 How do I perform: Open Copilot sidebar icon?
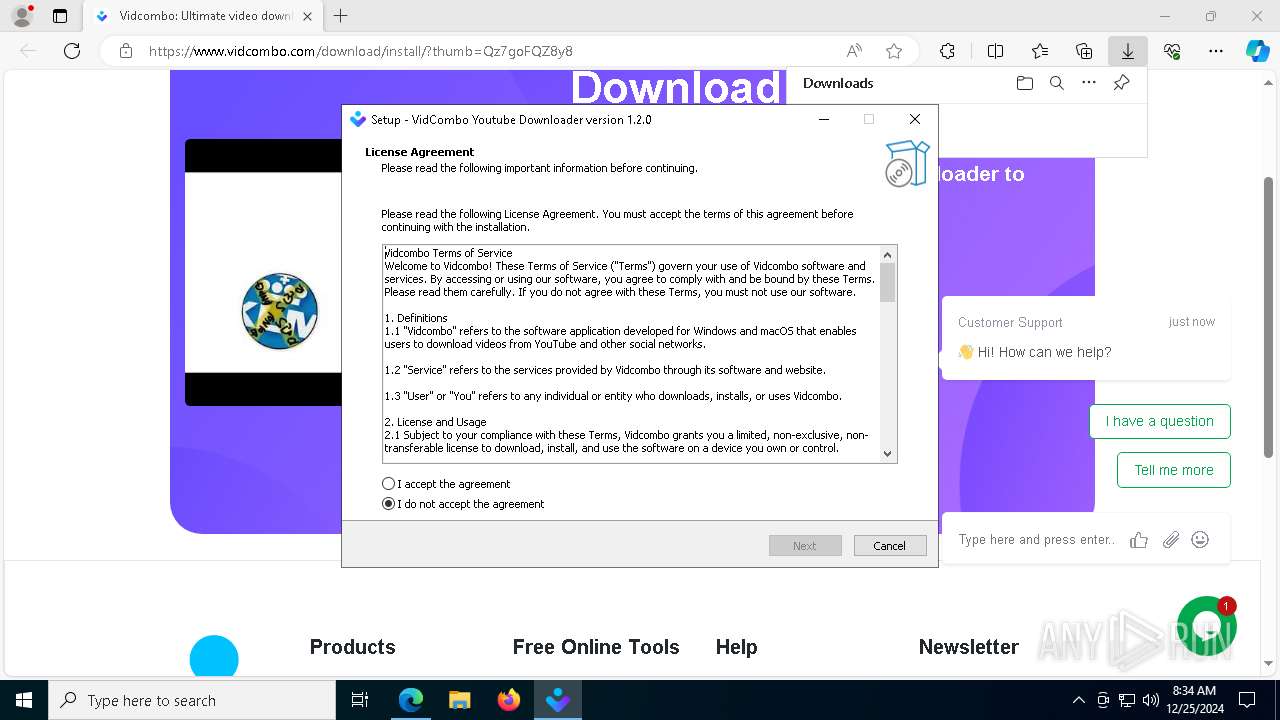point(1257,51)
